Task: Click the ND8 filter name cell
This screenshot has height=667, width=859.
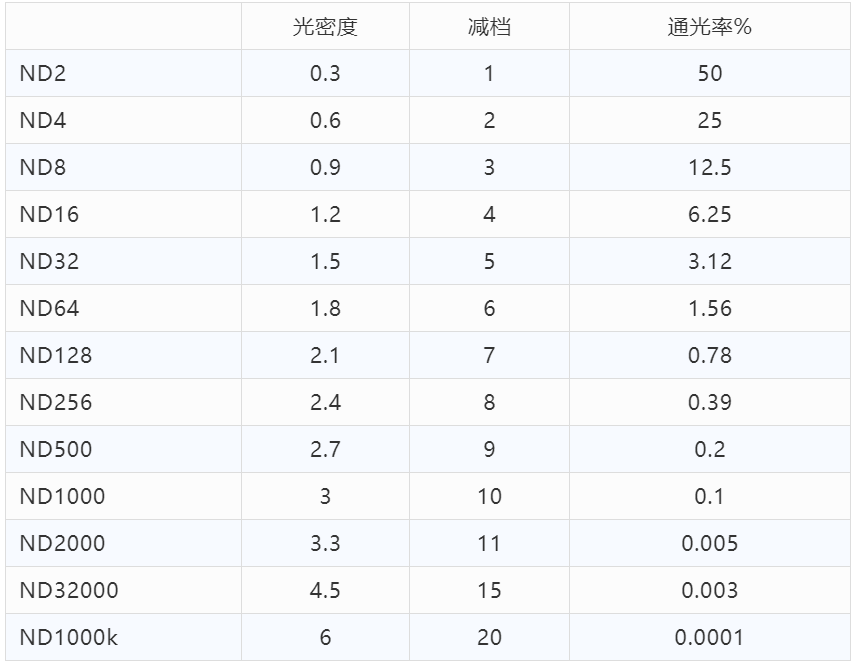Action: (43, 168)
